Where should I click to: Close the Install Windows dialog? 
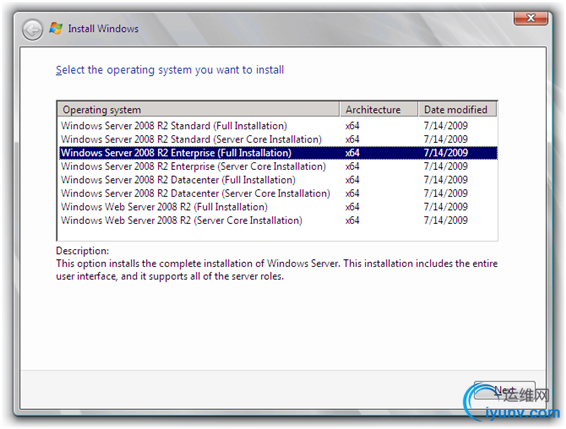(530, 18)
